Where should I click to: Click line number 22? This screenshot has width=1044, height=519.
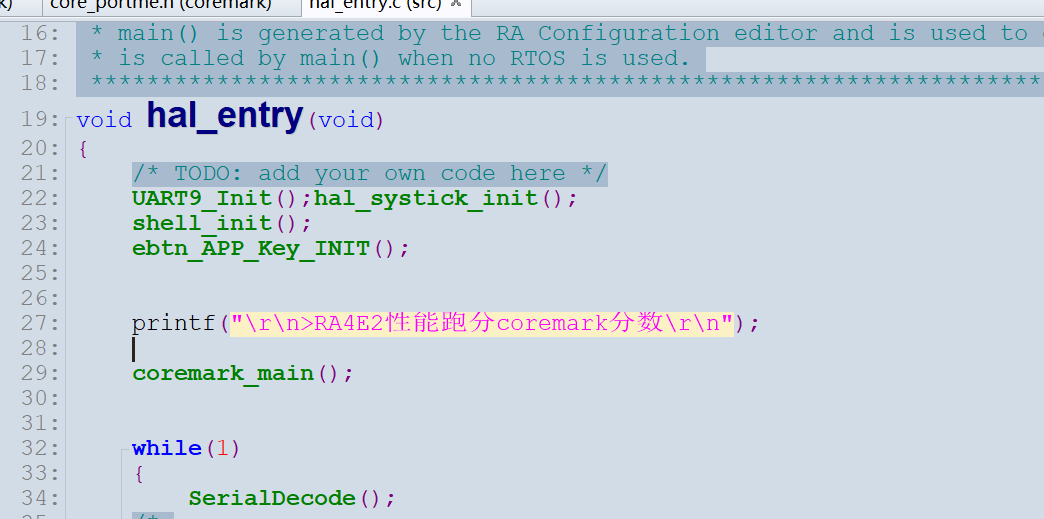point(39,199)
